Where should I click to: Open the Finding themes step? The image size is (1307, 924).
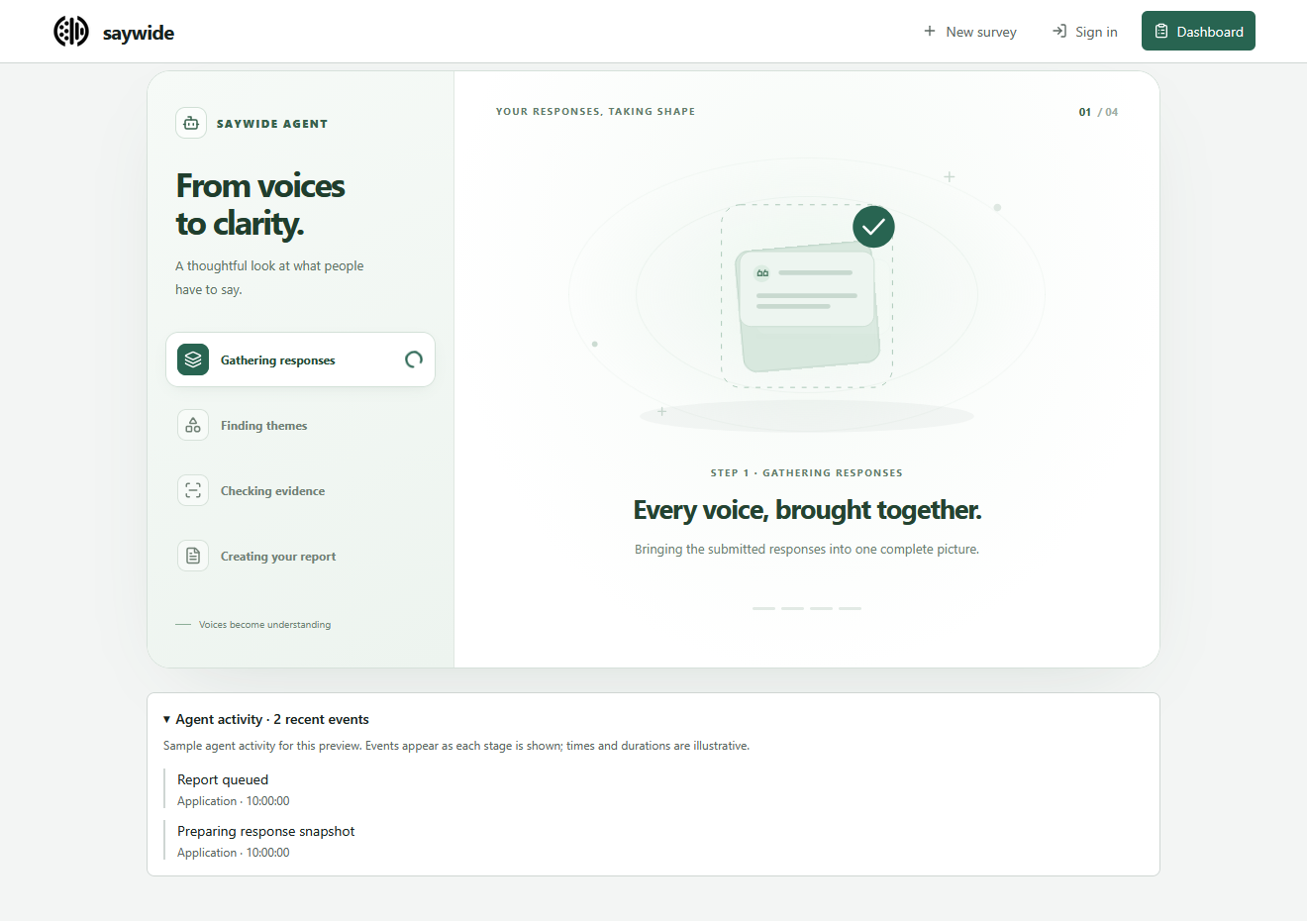pyautogui.click(x=300, y=425)
